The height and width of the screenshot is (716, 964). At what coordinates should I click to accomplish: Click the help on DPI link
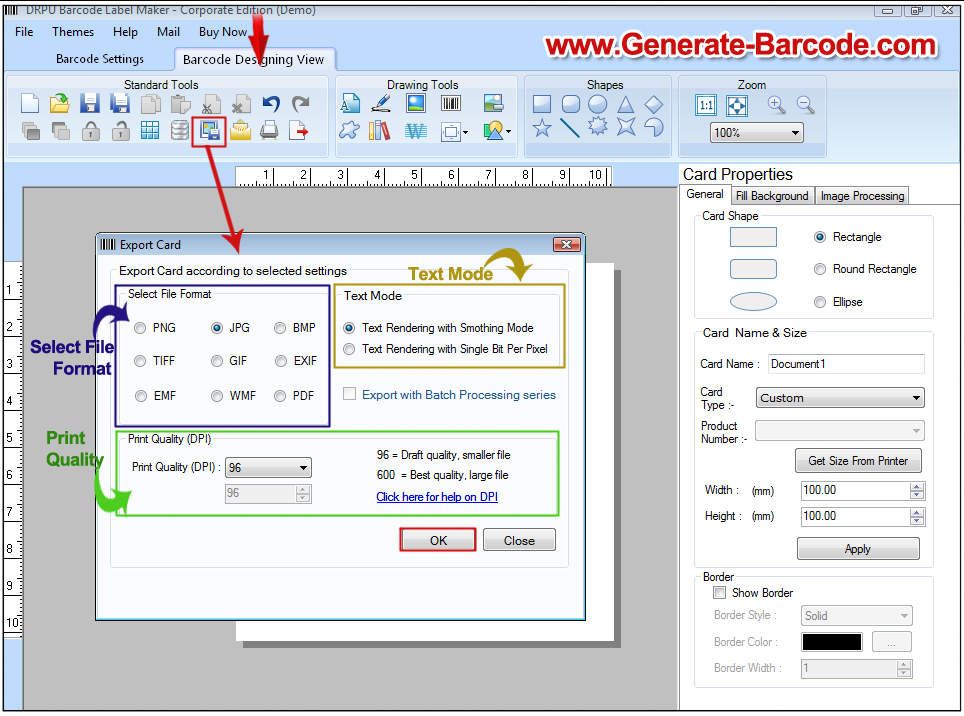click(x=437, y=497)
